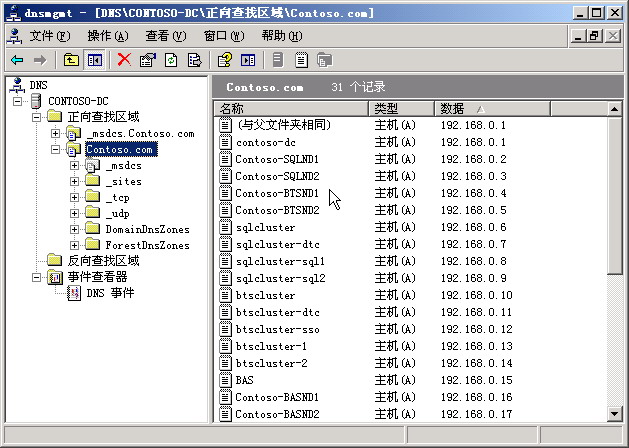Click the 反向查找区域 folder icon
The width and height of the screenshot is (629, 448).
55,261
